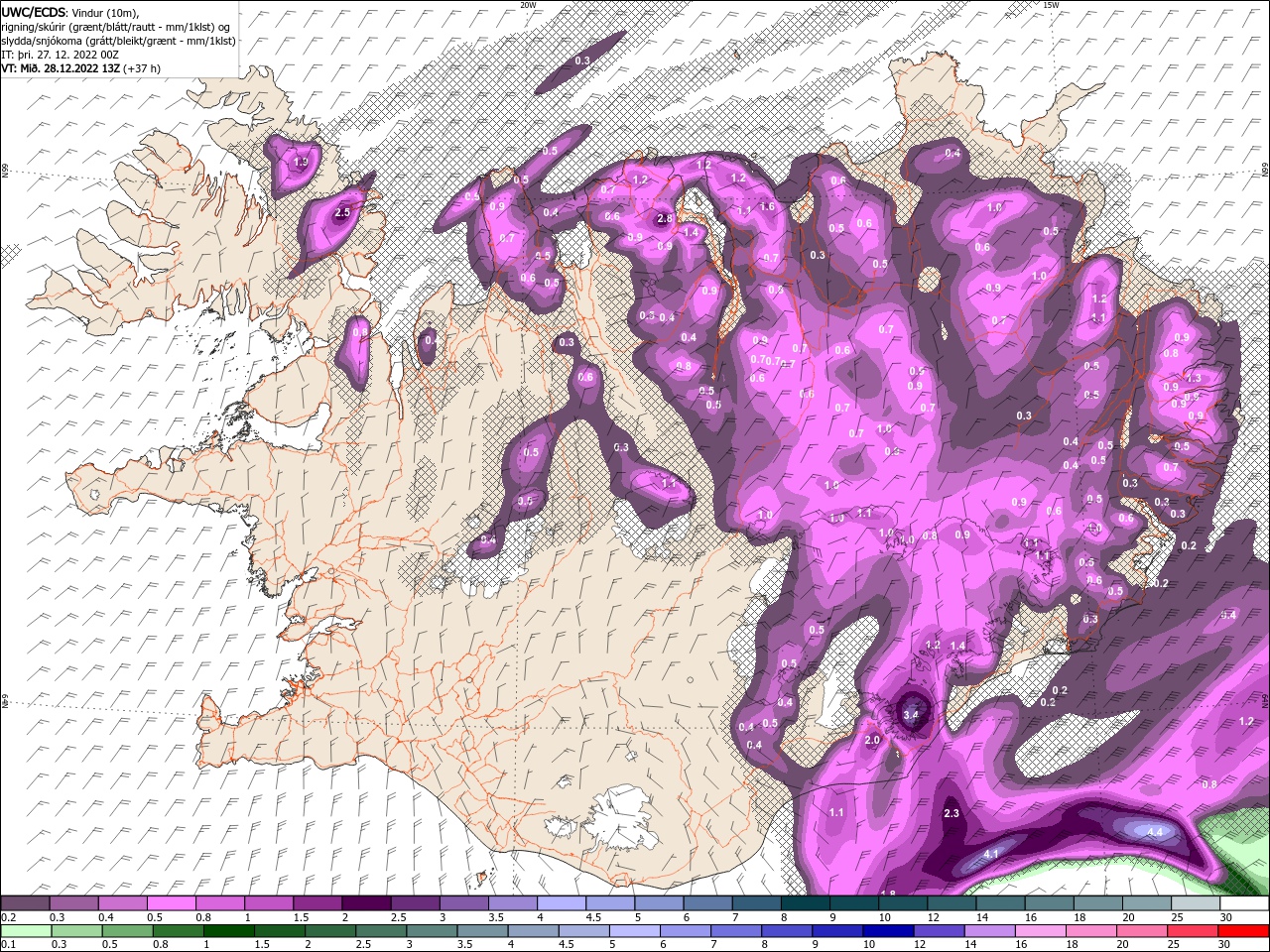This screenshot has height=952, width=1270.
Task: Click the lower scale swatch between 14 and 16
Action: point(988,931)
